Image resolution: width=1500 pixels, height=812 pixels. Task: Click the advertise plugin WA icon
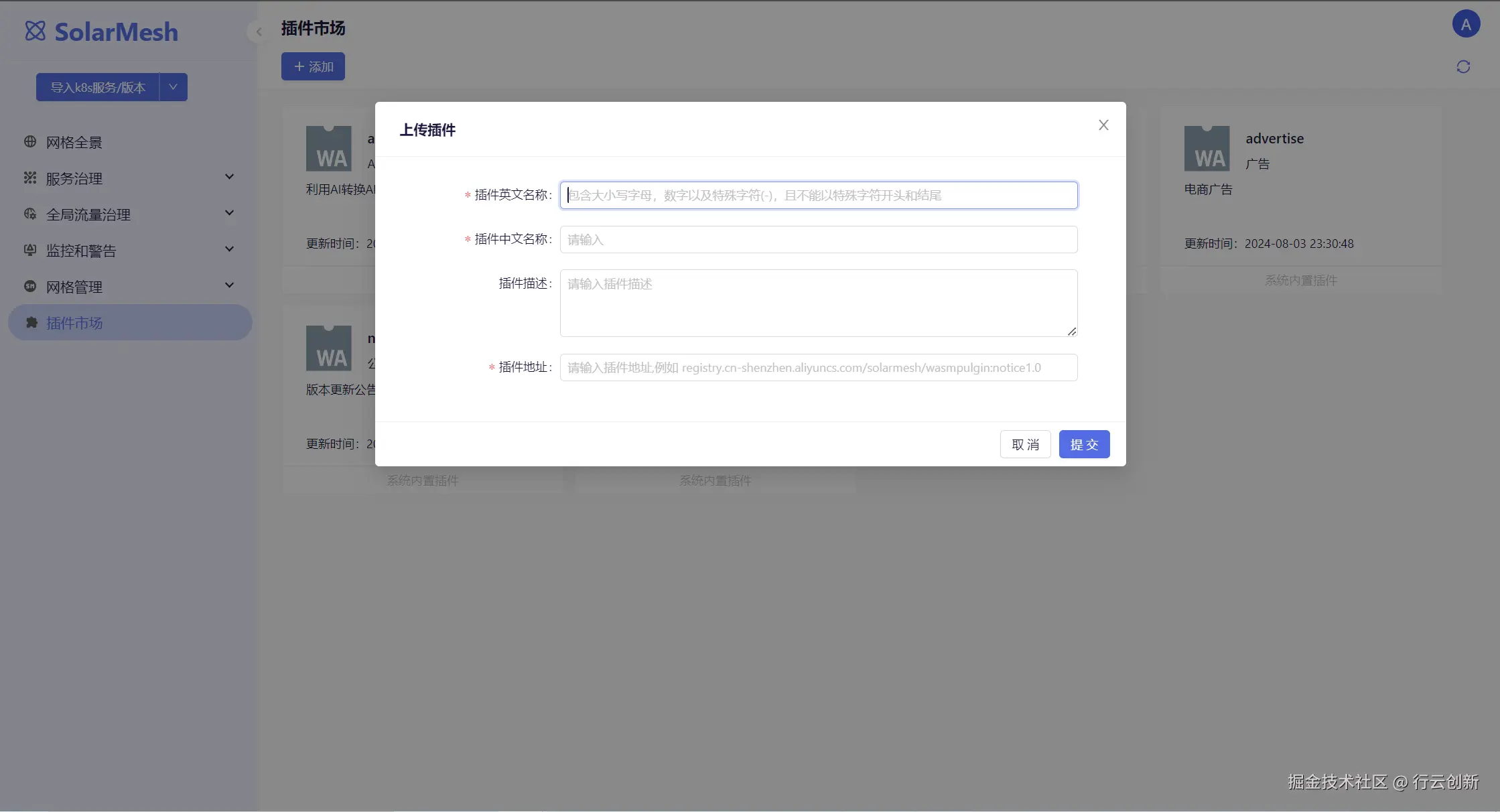click(1207, 149)
